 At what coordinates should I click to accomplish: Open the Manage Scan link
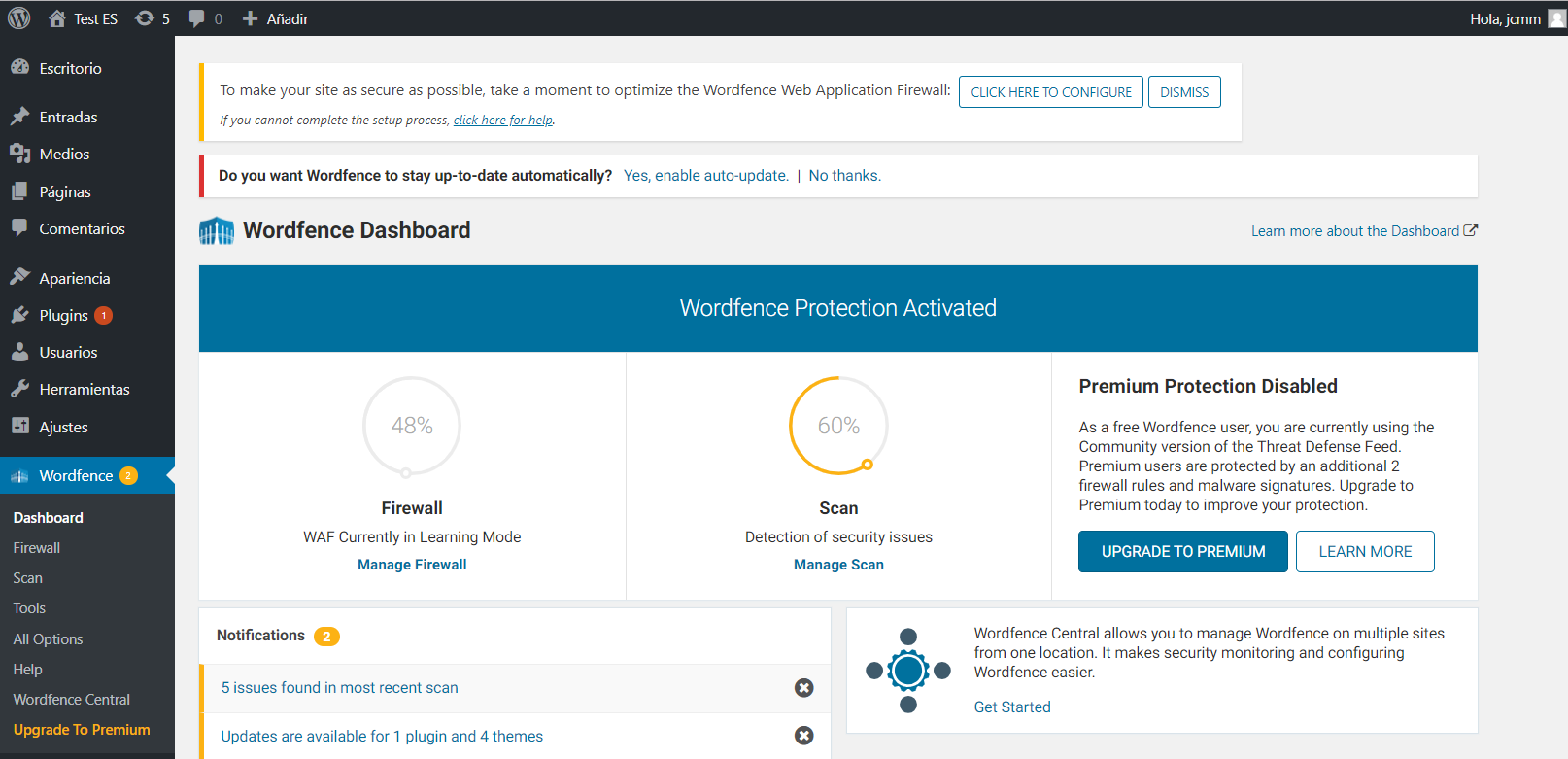(x=838, y=565)
